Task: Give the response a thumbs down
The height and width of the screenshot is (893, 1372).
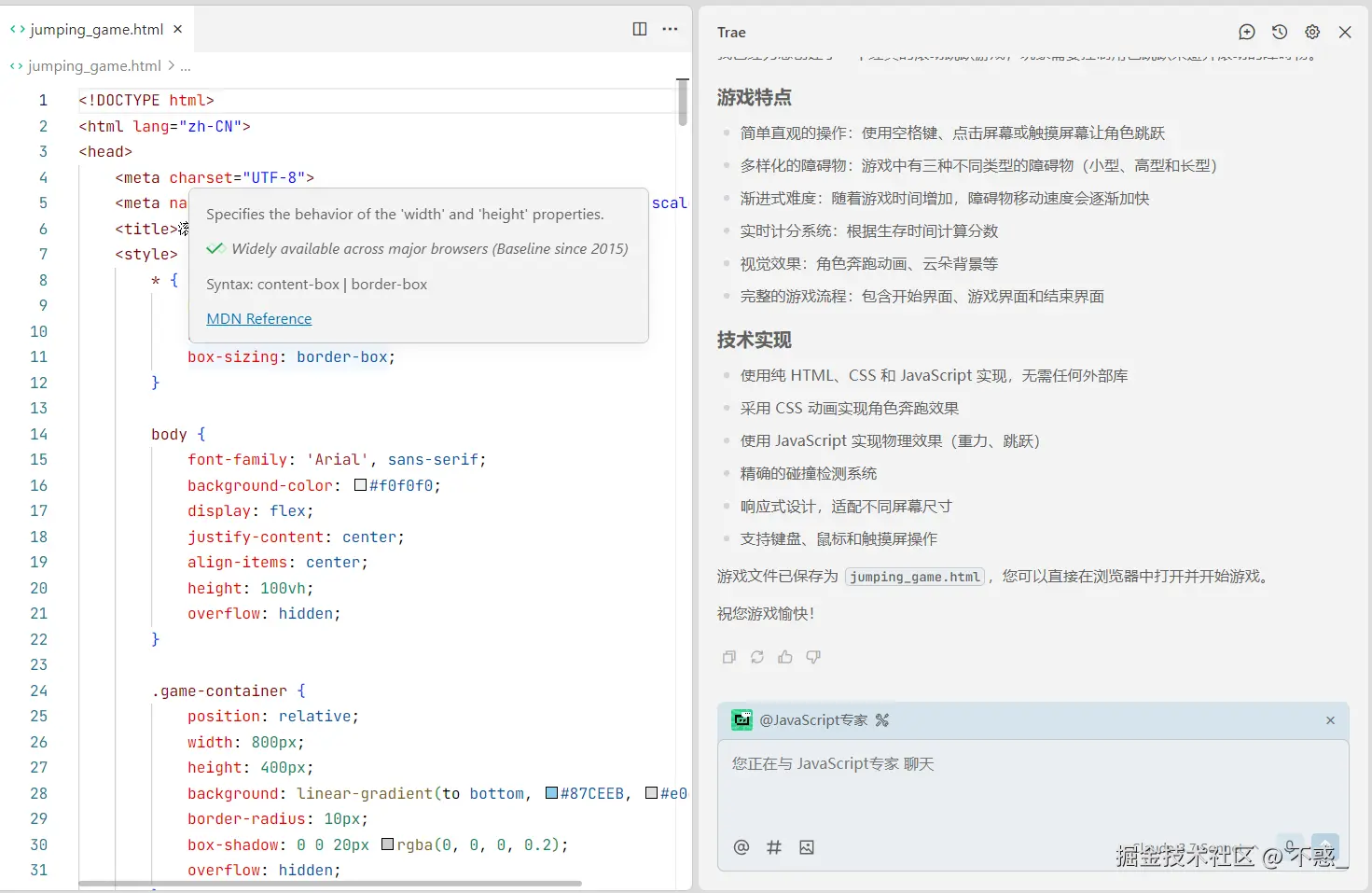Action: [x=813, y=657]
